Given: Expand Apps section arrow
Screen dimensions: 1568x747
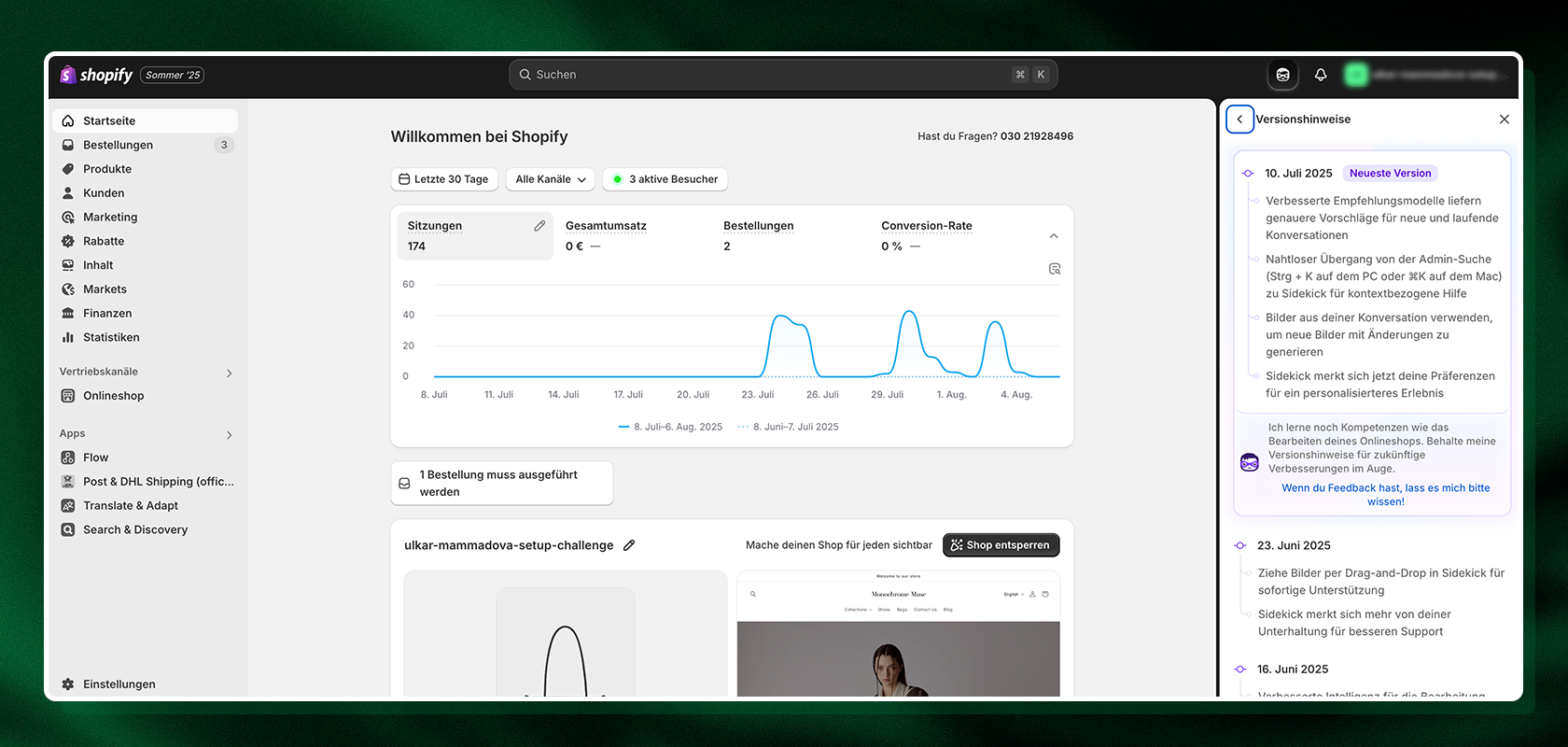Looking at the screenshot, I should coord(230,435).
